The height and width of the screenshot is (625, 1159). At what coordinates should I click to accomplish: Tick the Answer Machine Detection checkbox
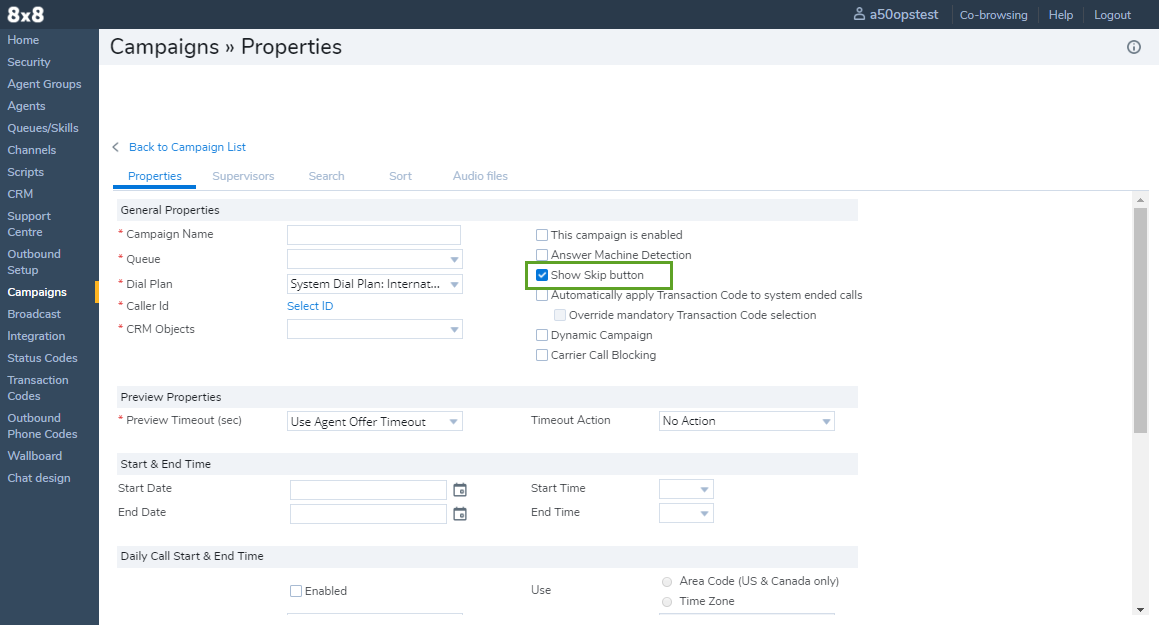pos(542,255)
